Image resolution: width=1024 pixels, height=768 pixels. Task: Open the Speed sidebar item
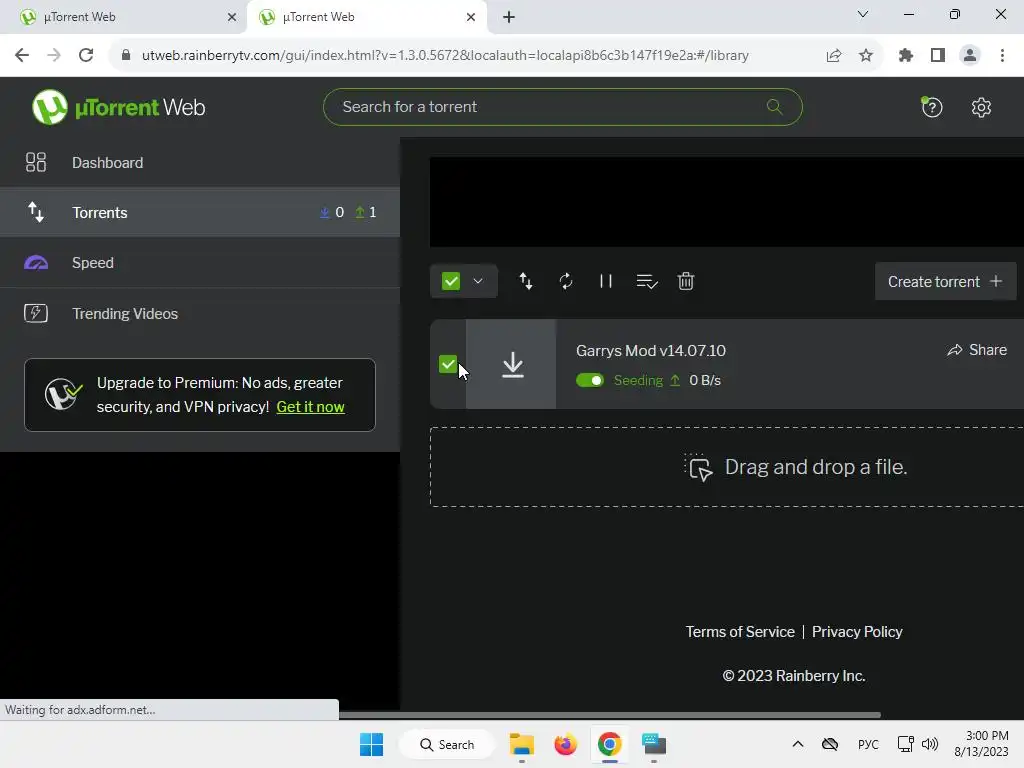tap(200, 263)
